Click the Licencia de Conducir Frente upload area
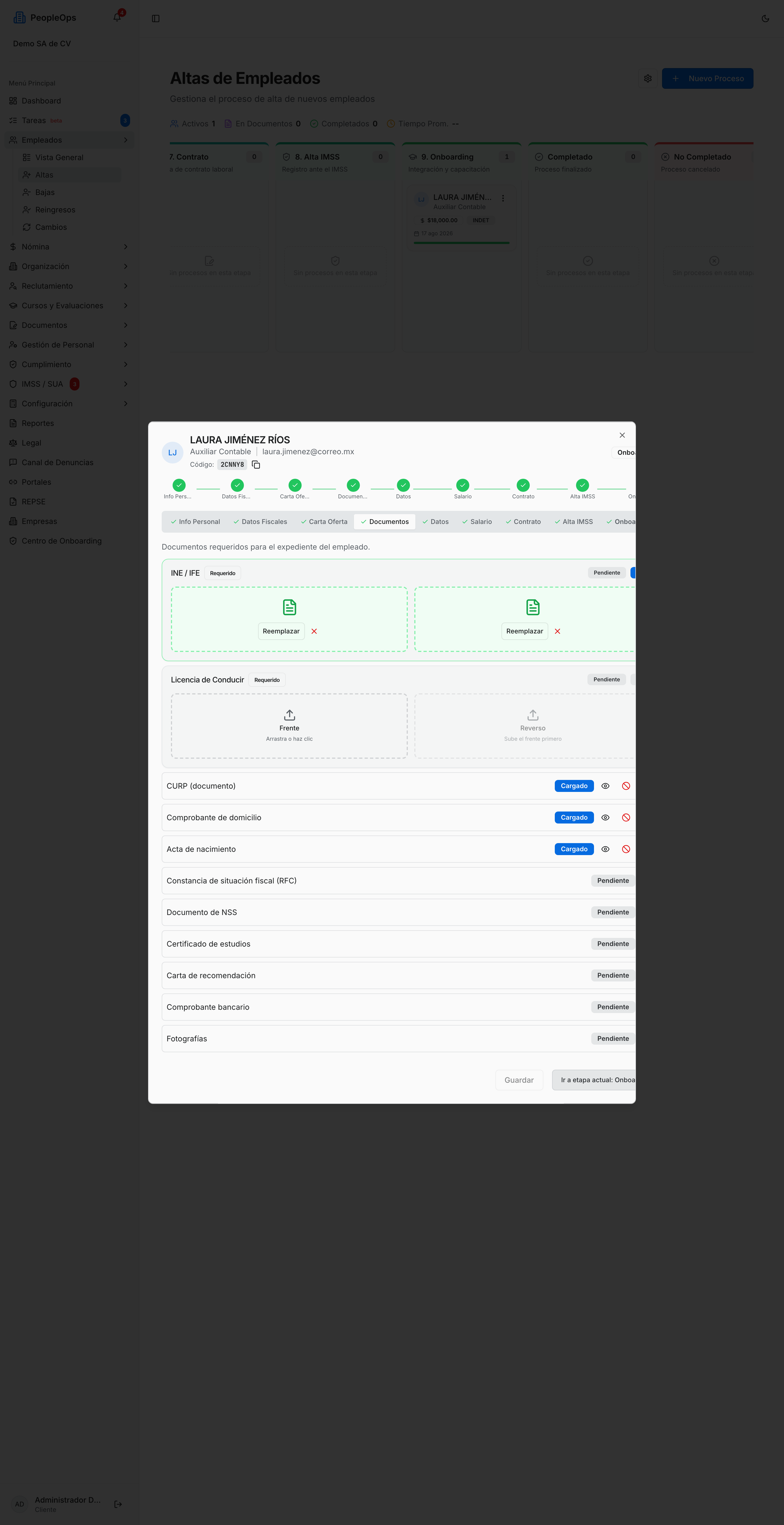Image resolution: width=784 pixels, height=1525 pixels. (289, 726)
